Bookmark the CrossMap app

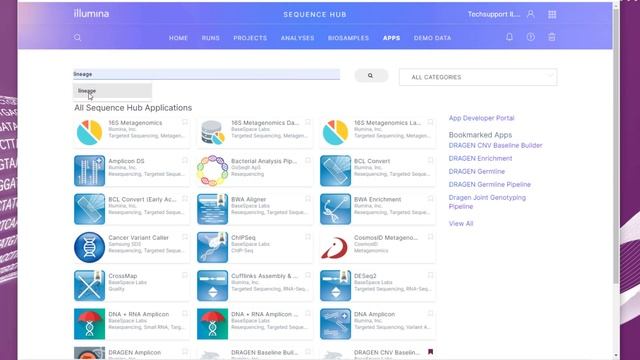(185, 276)
